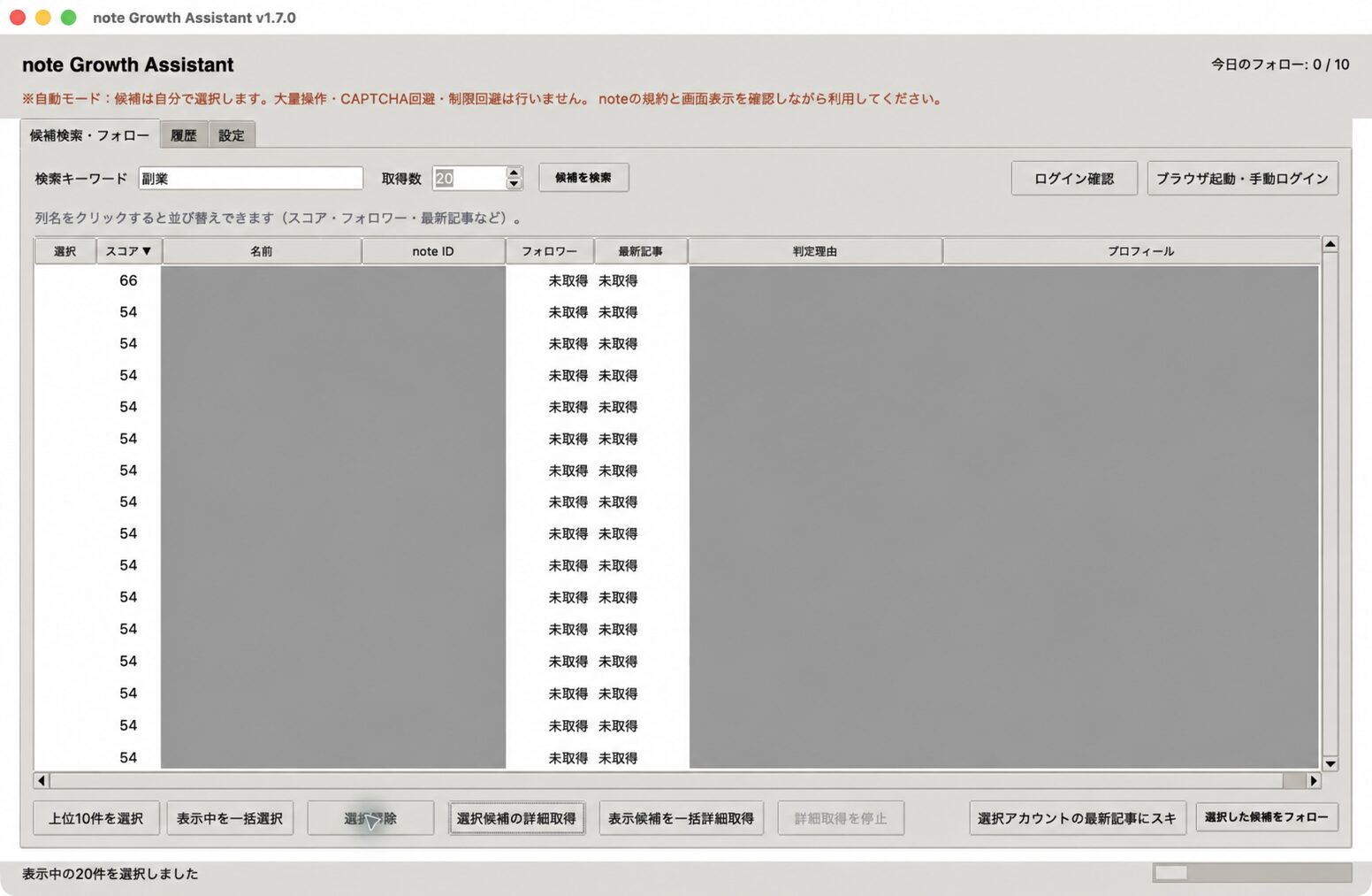Click the vertical scrollbar down arrow
This screenshot has width=1372, height=896.
pos(1330,763)
